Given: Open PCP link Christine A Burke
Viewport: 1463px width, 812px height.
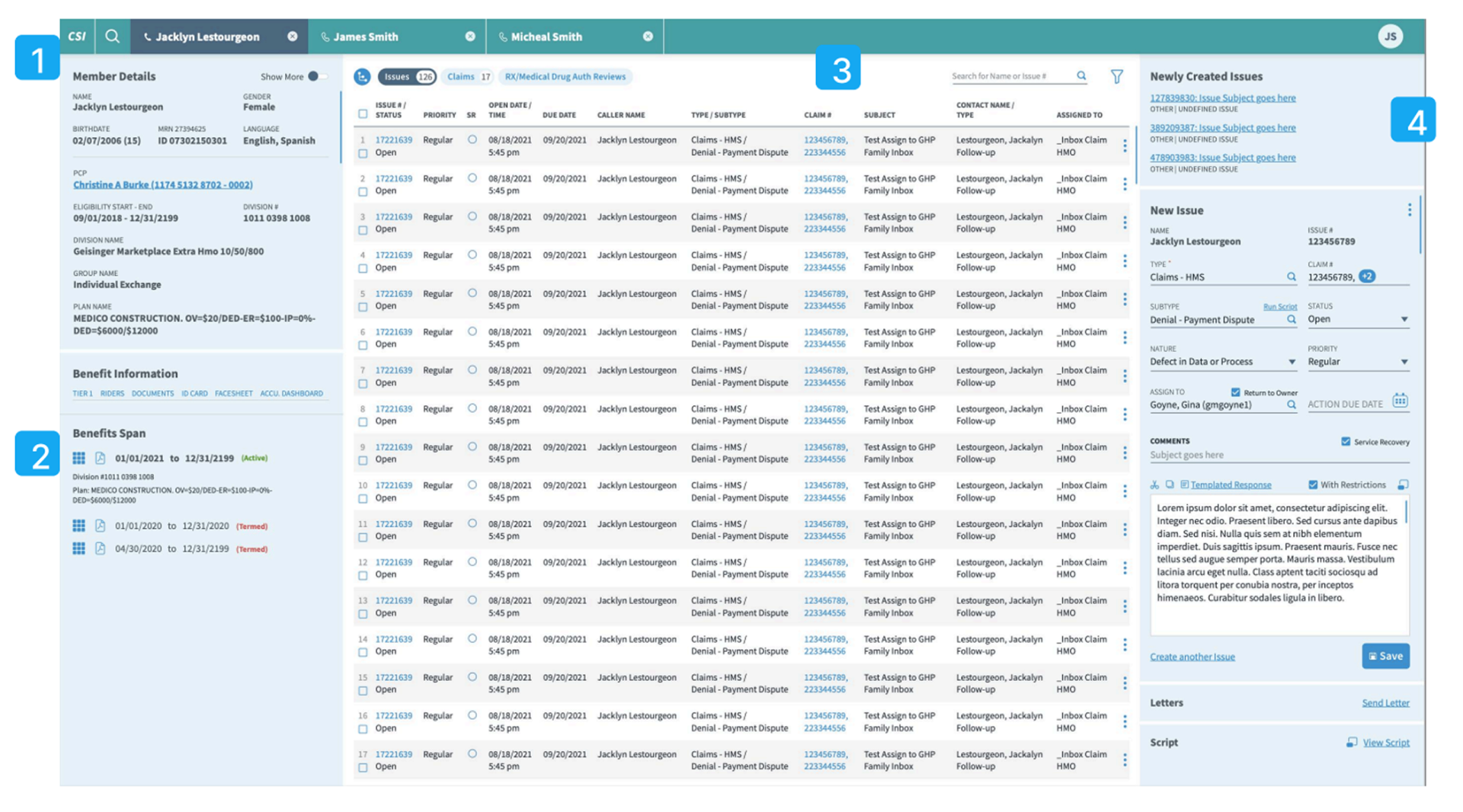Looking at the screenshot, I should (163, 184).
